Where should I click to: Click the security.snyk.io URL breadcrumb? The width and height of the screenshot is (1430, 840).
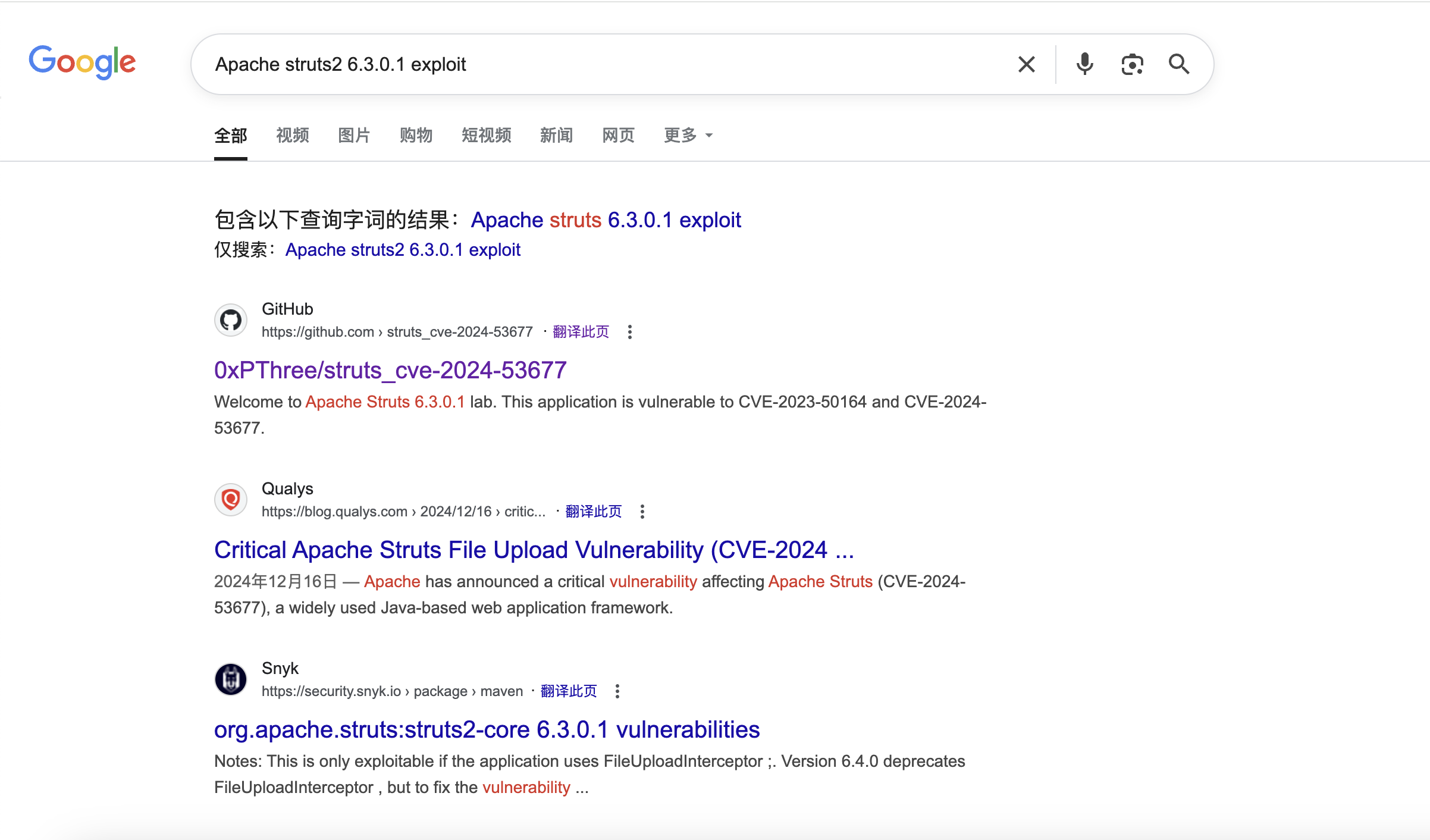click(x=392, y=691)
